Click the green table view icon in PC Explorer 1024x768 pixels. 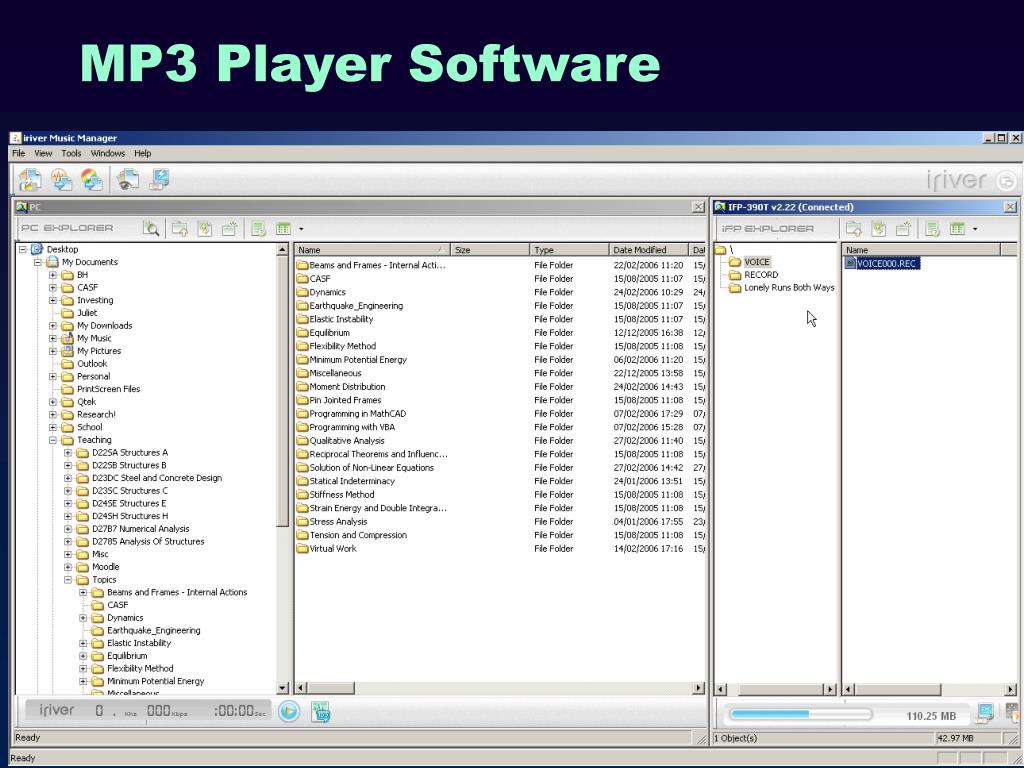(x=283, y=229)
